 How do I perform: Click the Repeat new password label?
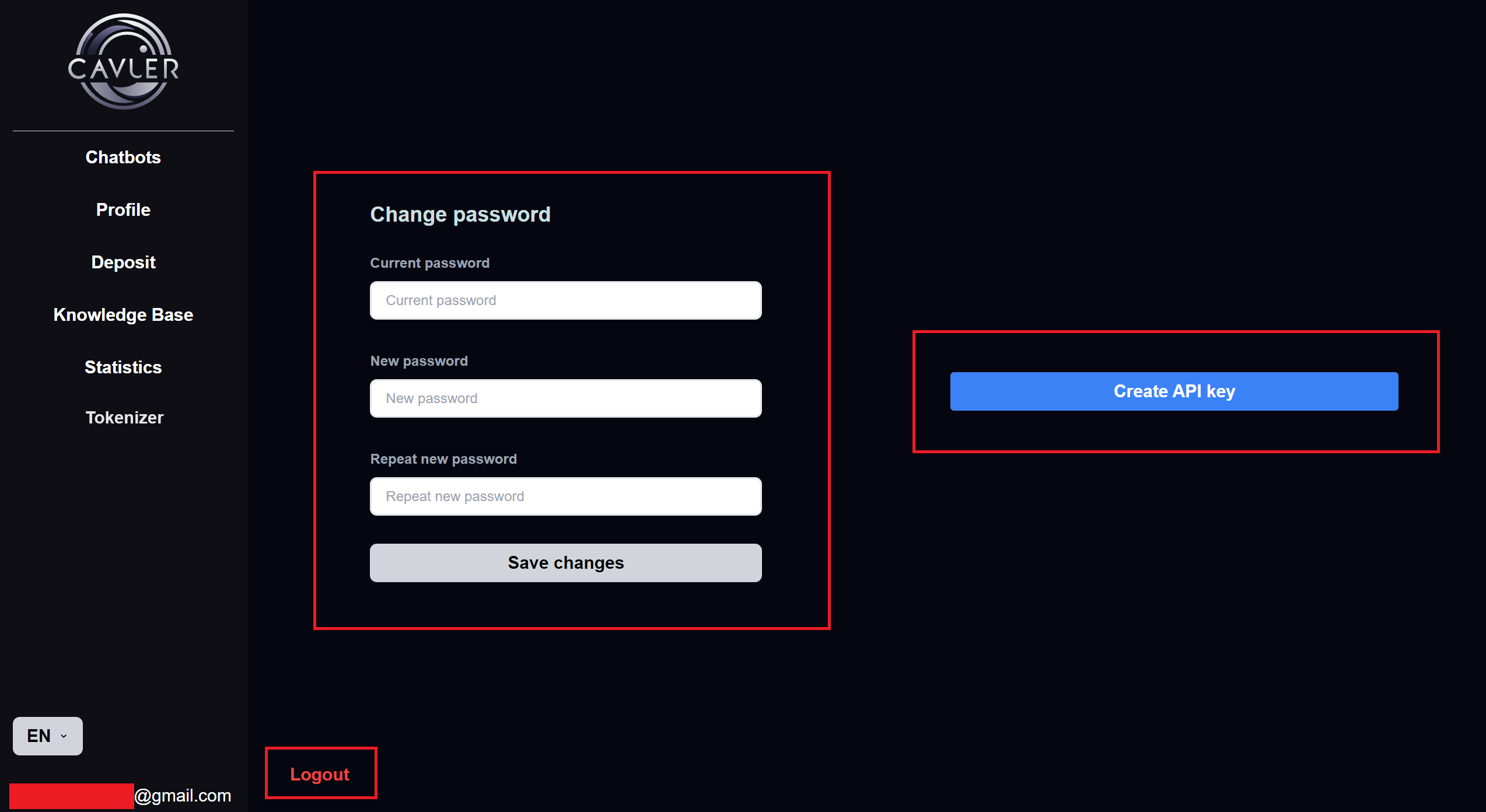443,459
